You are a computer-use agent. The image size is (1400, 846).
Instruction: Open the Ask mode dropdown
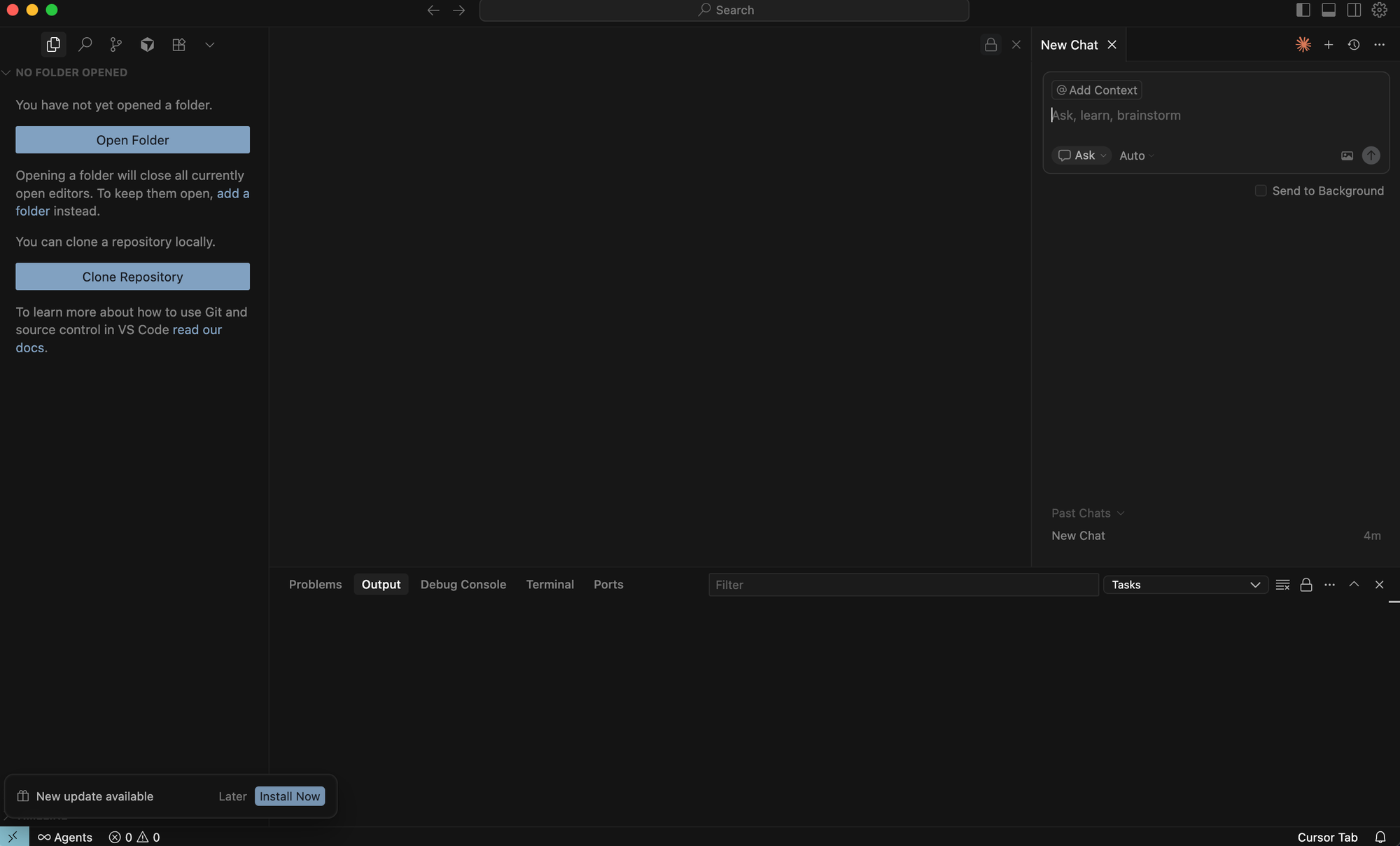pos(1081,155)
